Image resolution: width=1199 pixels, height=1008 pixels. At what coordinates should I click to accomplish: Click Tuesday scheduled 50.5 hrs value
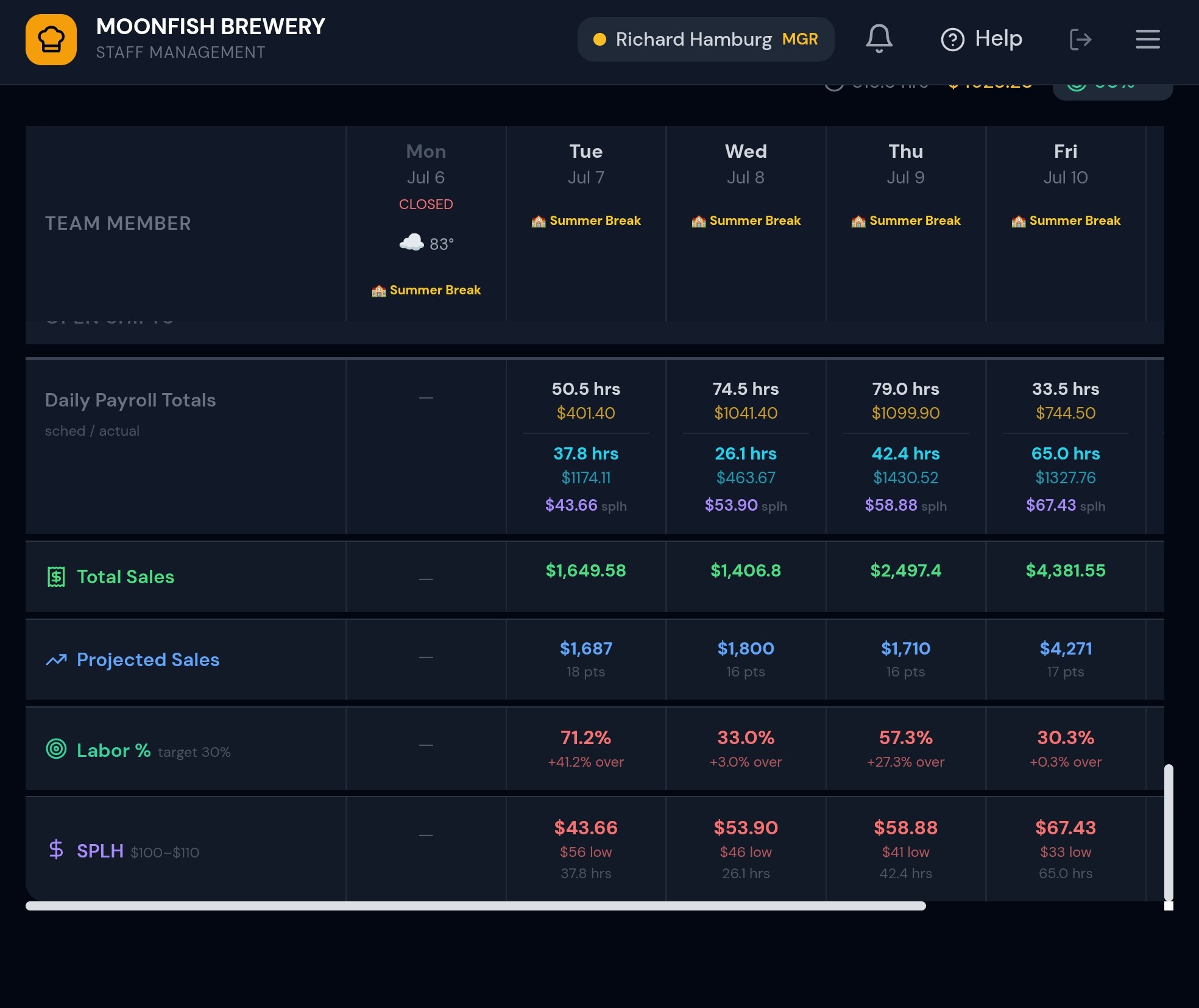point(586,389)
